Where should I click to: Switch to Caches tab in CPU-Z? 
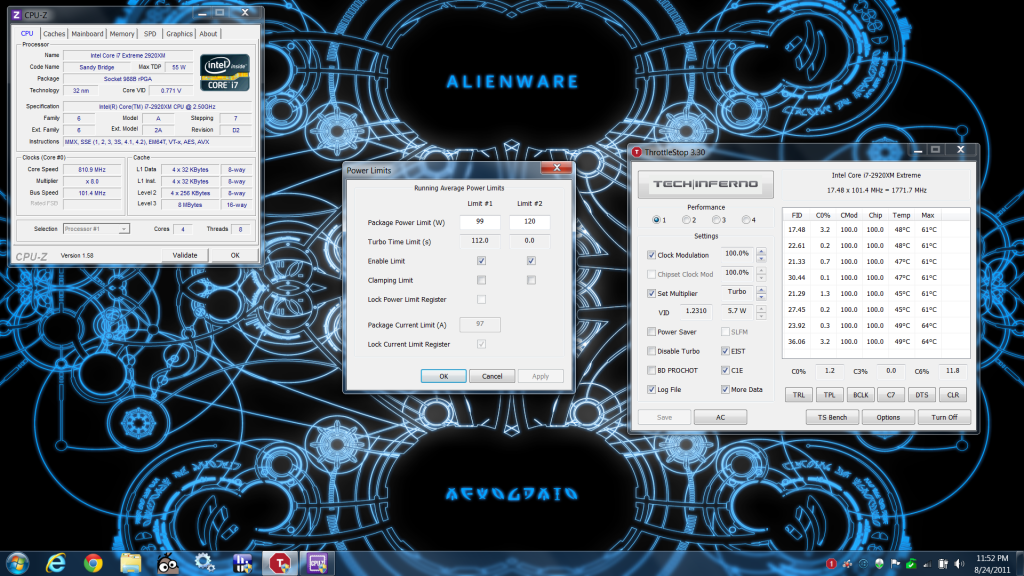coord(54,34)
